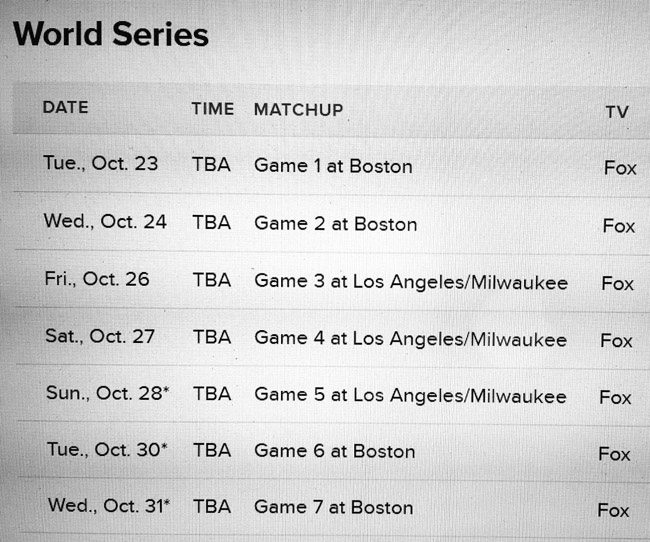Image resolution: width=650 pixels, height=542 pixels.
Task: Select the Tue., Oct. 23 date
Action: point(101,163)
